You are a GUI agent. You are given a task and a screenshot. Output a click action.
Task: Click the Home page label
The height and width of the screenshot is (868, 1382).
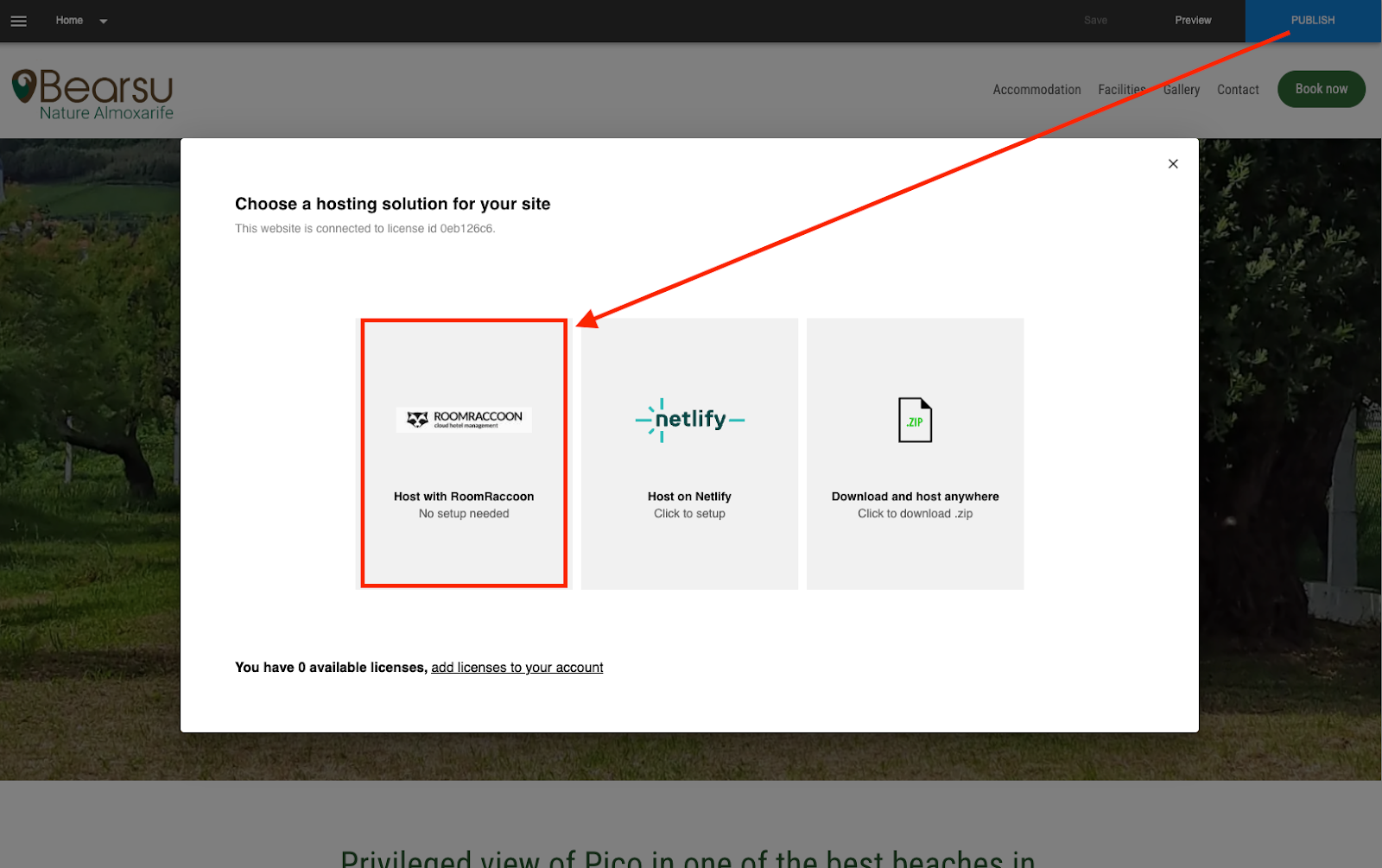tap(69, 21)
